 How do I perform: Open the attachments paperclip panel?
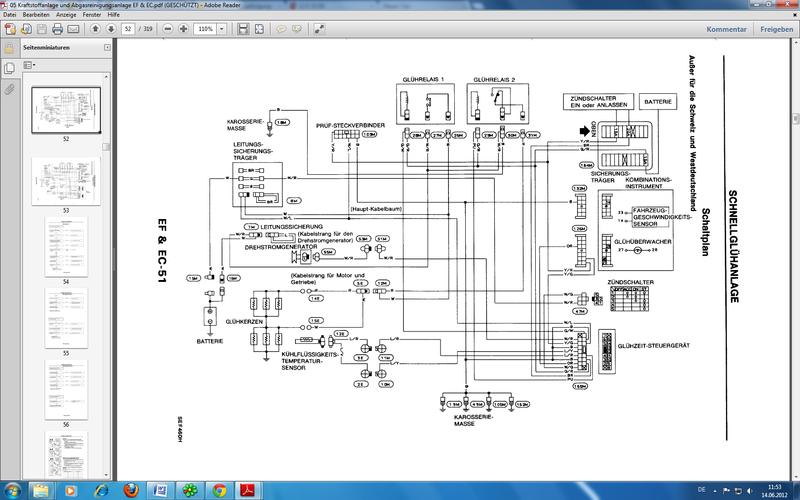click(9, 89)
